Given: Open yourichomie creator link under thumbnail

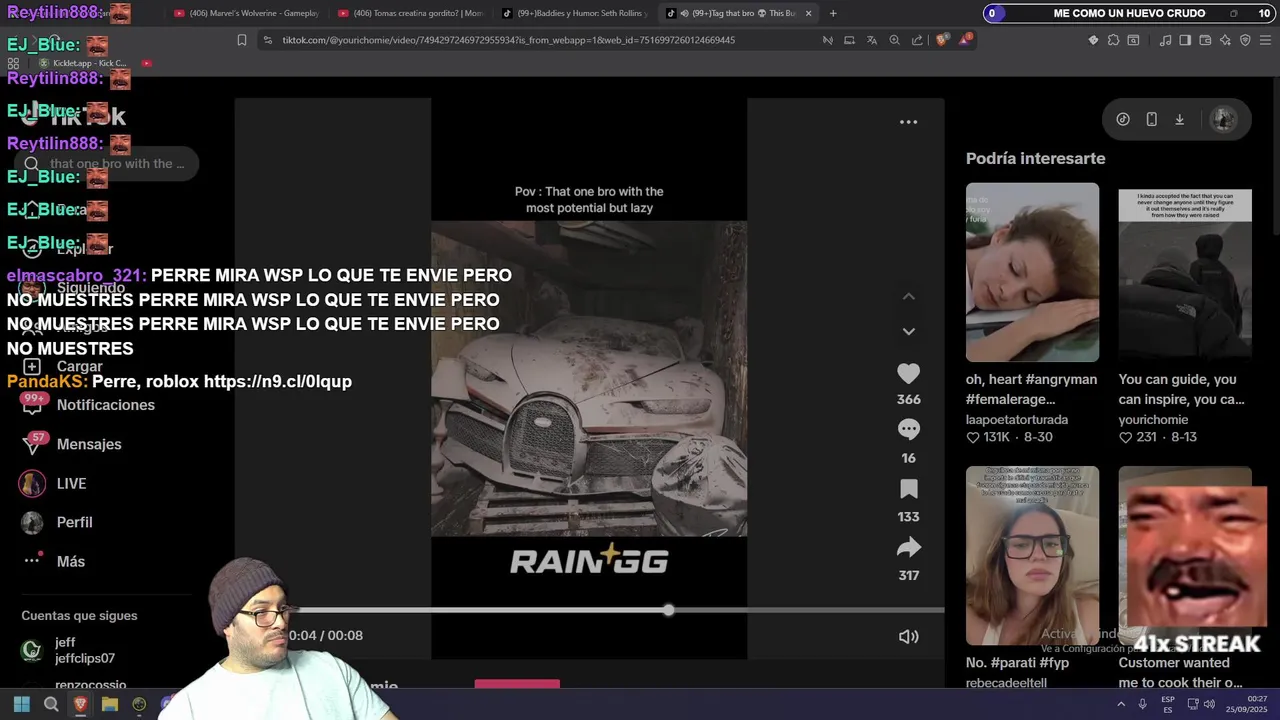Looking at the screenshot, I should pos(1153,420).
